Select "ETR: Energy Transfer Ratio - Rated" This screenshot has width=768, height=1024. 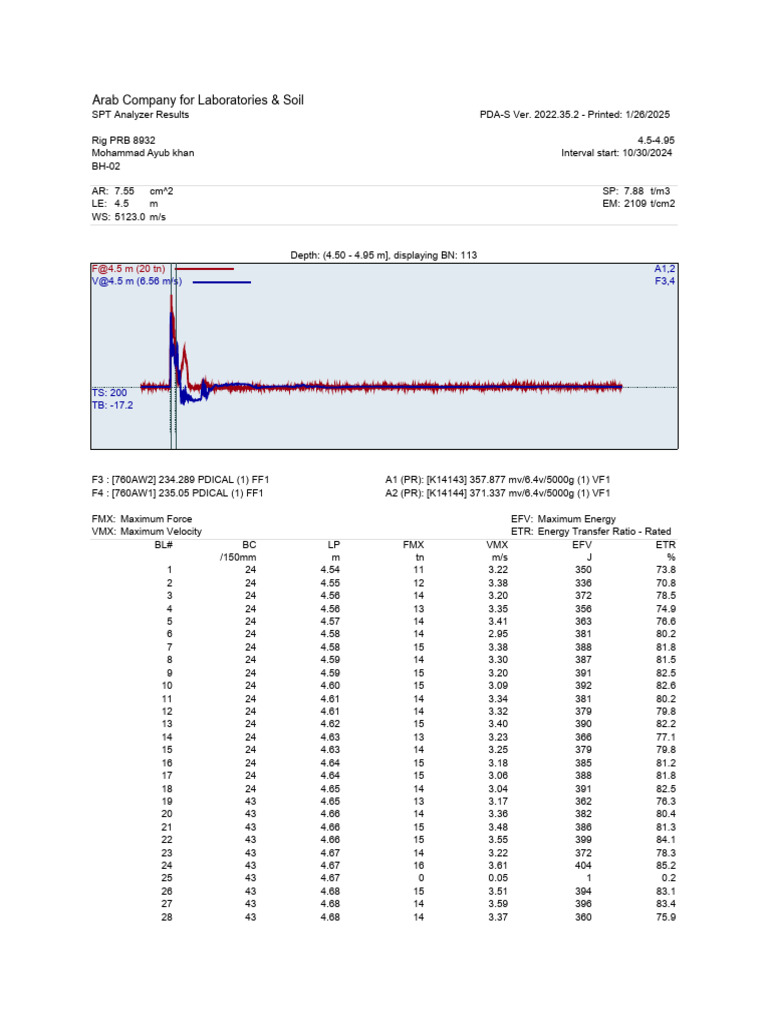tap(591, 532)
